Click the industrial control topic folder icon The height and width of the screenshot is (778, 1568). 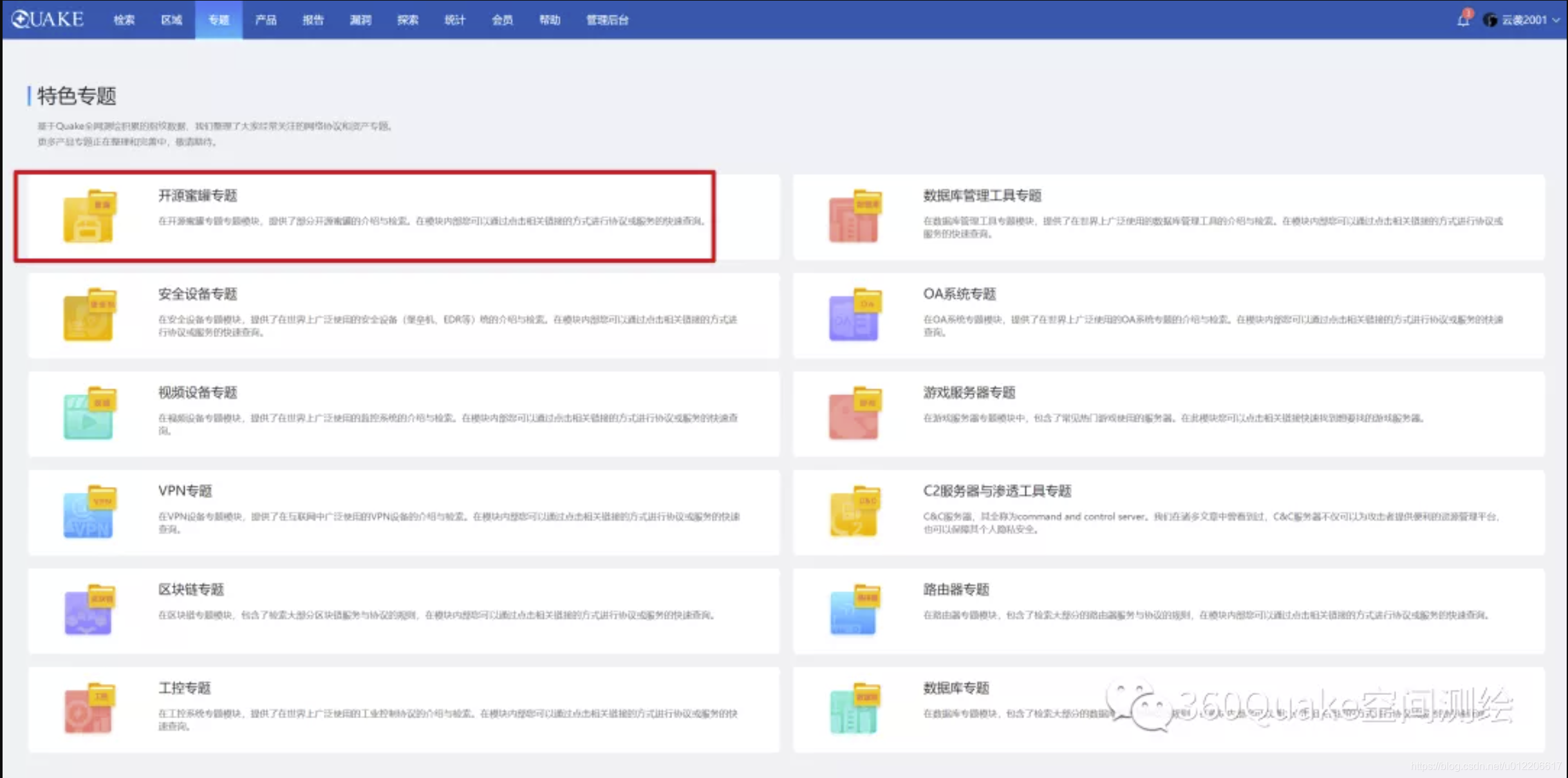click(x=89, y=709)
